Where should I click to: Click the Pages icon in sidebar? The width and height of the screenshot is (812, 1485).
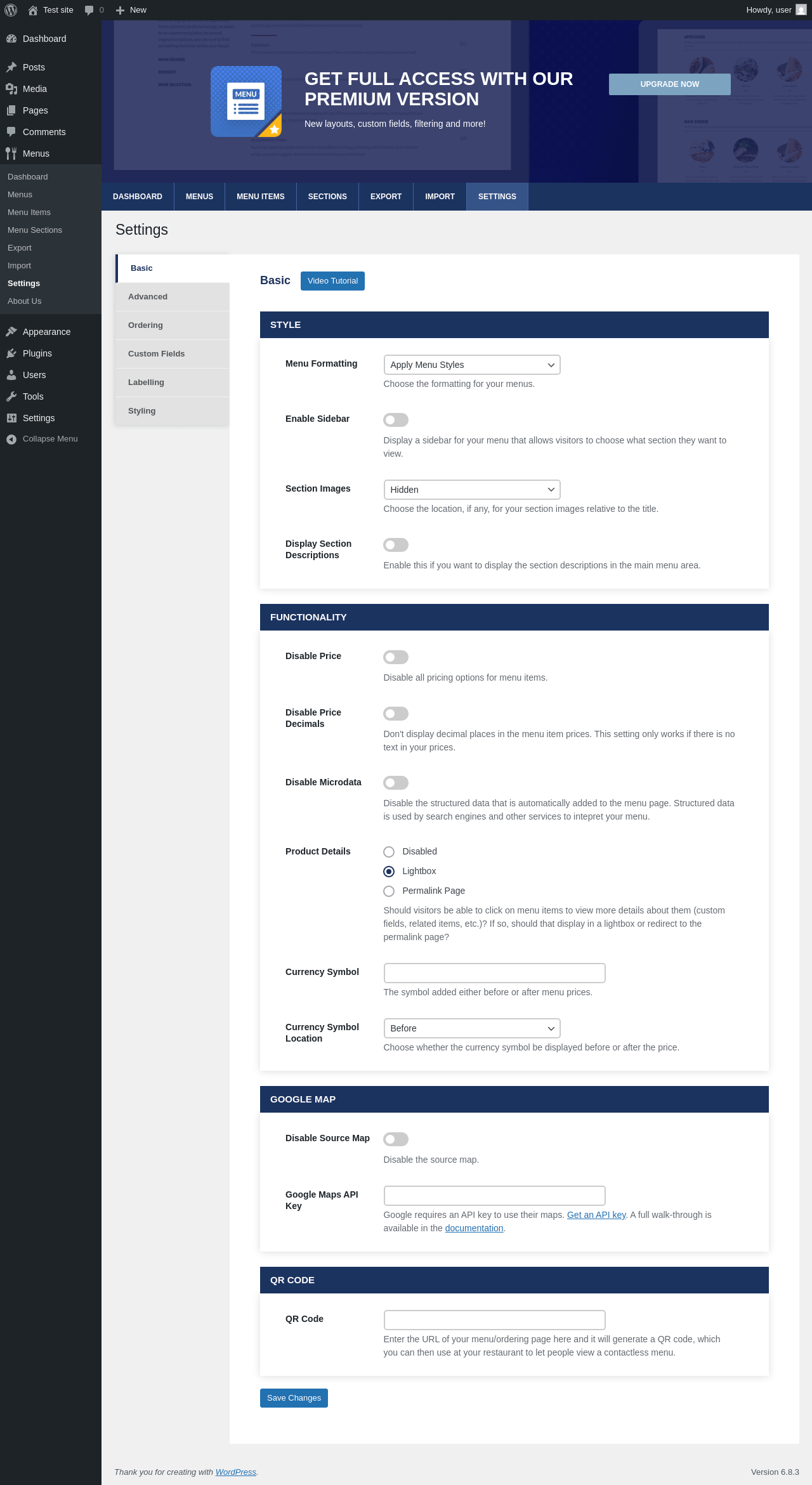11,110
